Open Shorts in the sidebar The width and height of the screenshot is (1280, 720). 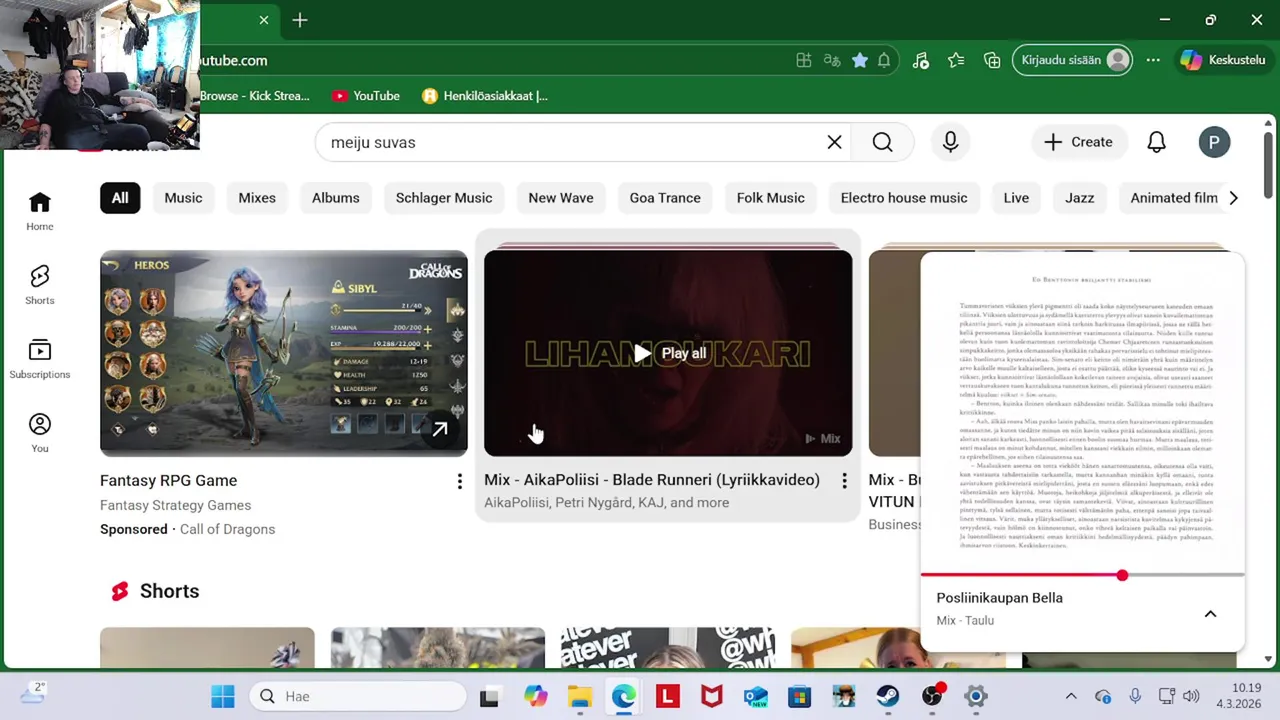[40, 284]
